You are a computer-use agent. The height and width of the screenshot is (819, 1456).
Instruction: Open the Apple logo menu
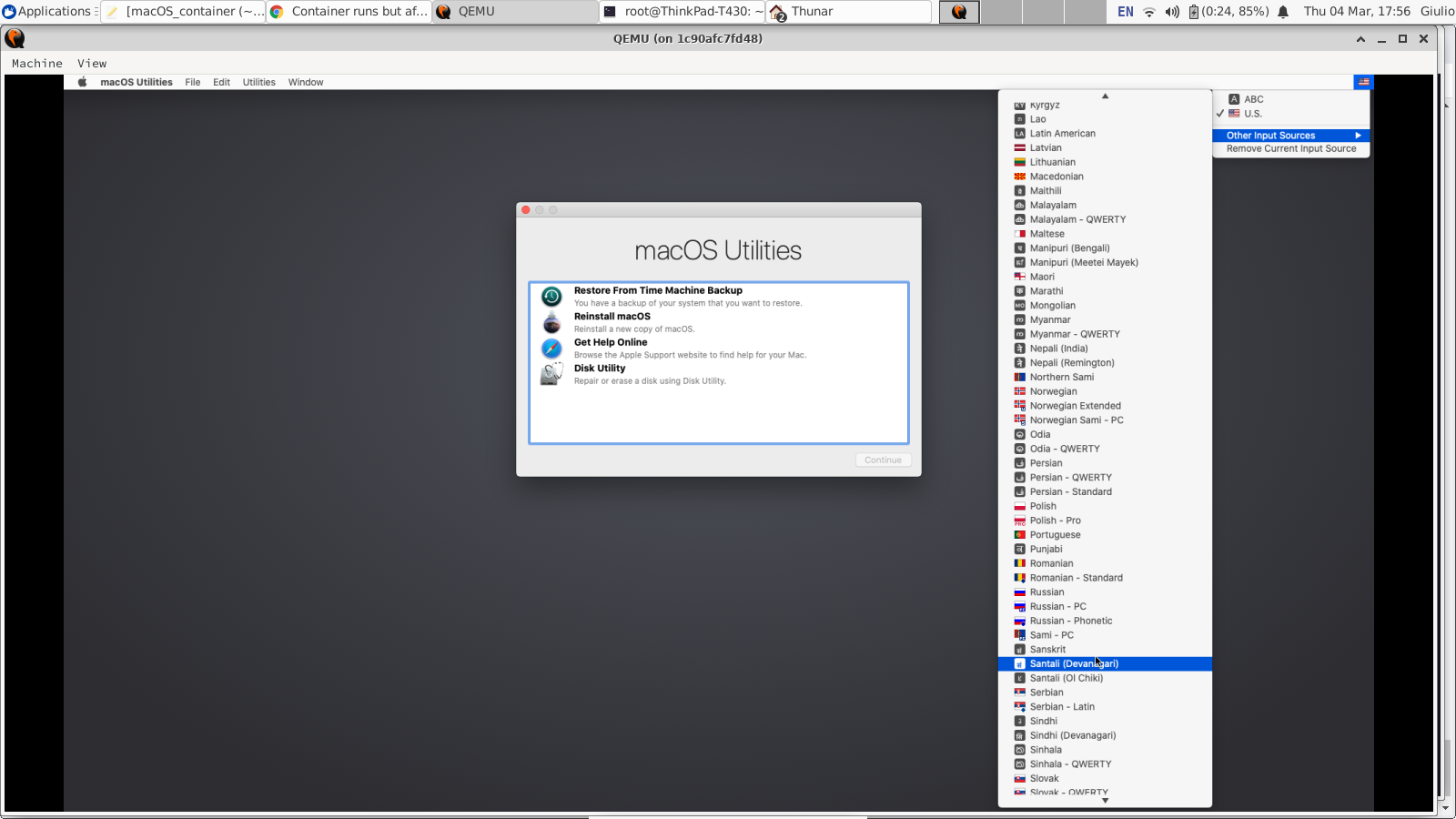(x=82, y=82)
